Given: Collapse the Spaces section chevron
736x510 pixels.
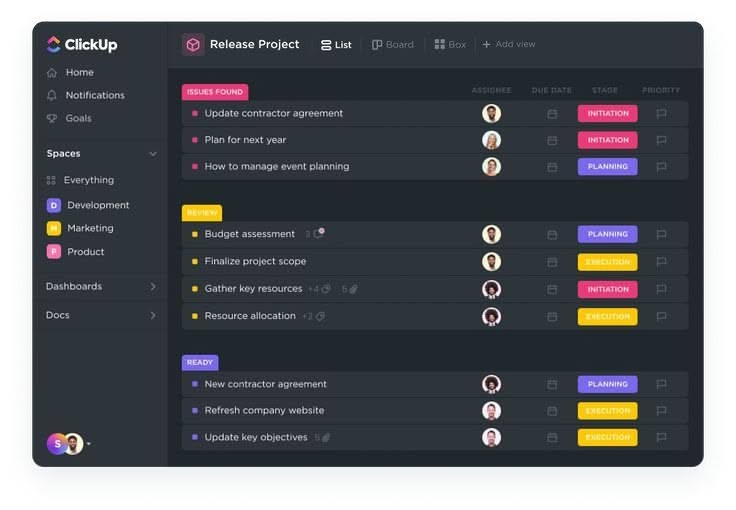Looking at the screenshot, I should 153,154.
